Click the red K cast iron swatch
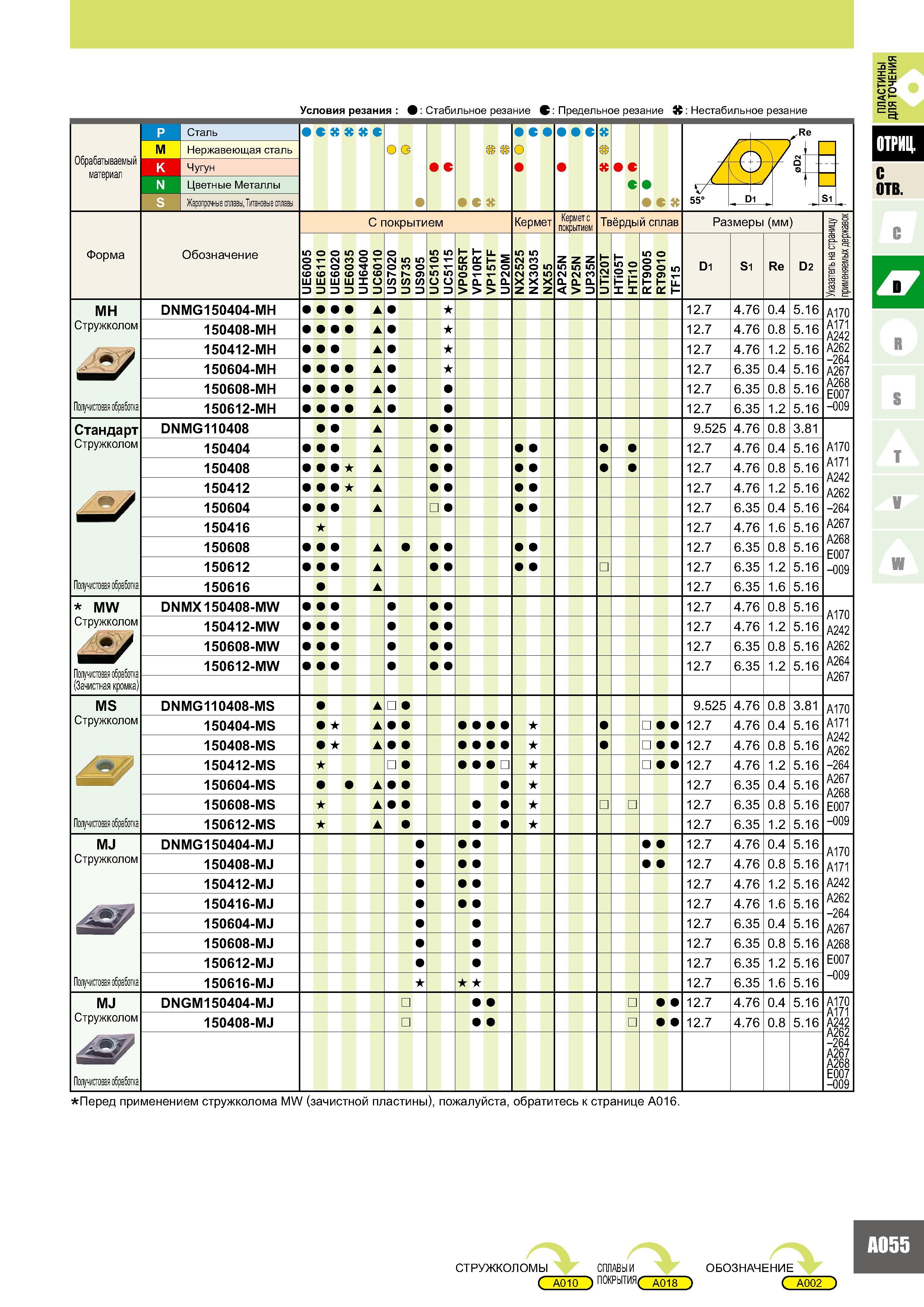This screenshot has width=924, height=1307. coord(161,167)
